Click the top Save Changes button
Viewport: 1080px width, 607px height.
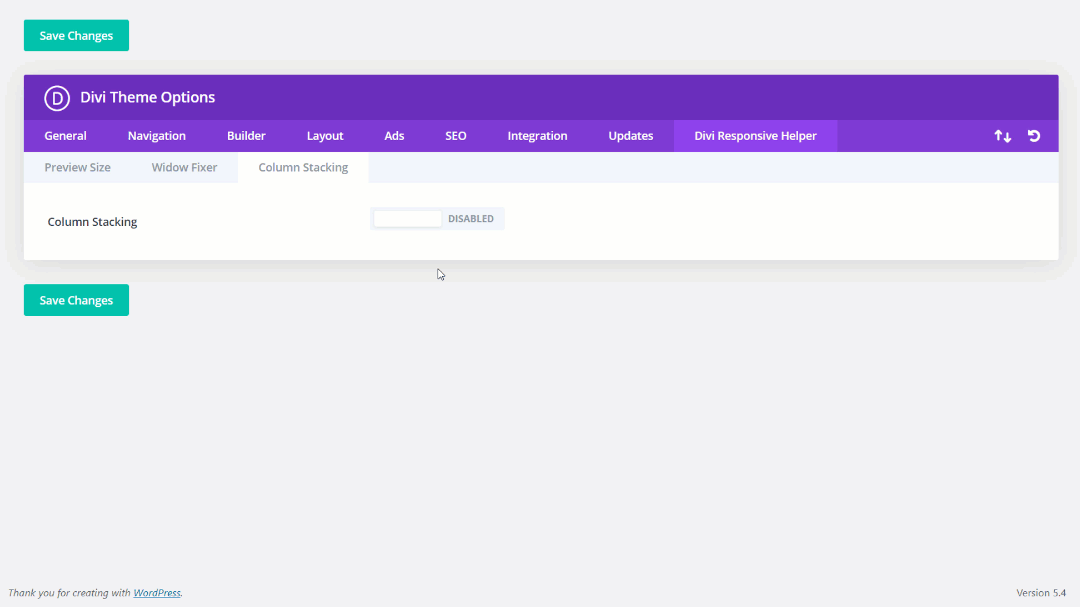75,35
